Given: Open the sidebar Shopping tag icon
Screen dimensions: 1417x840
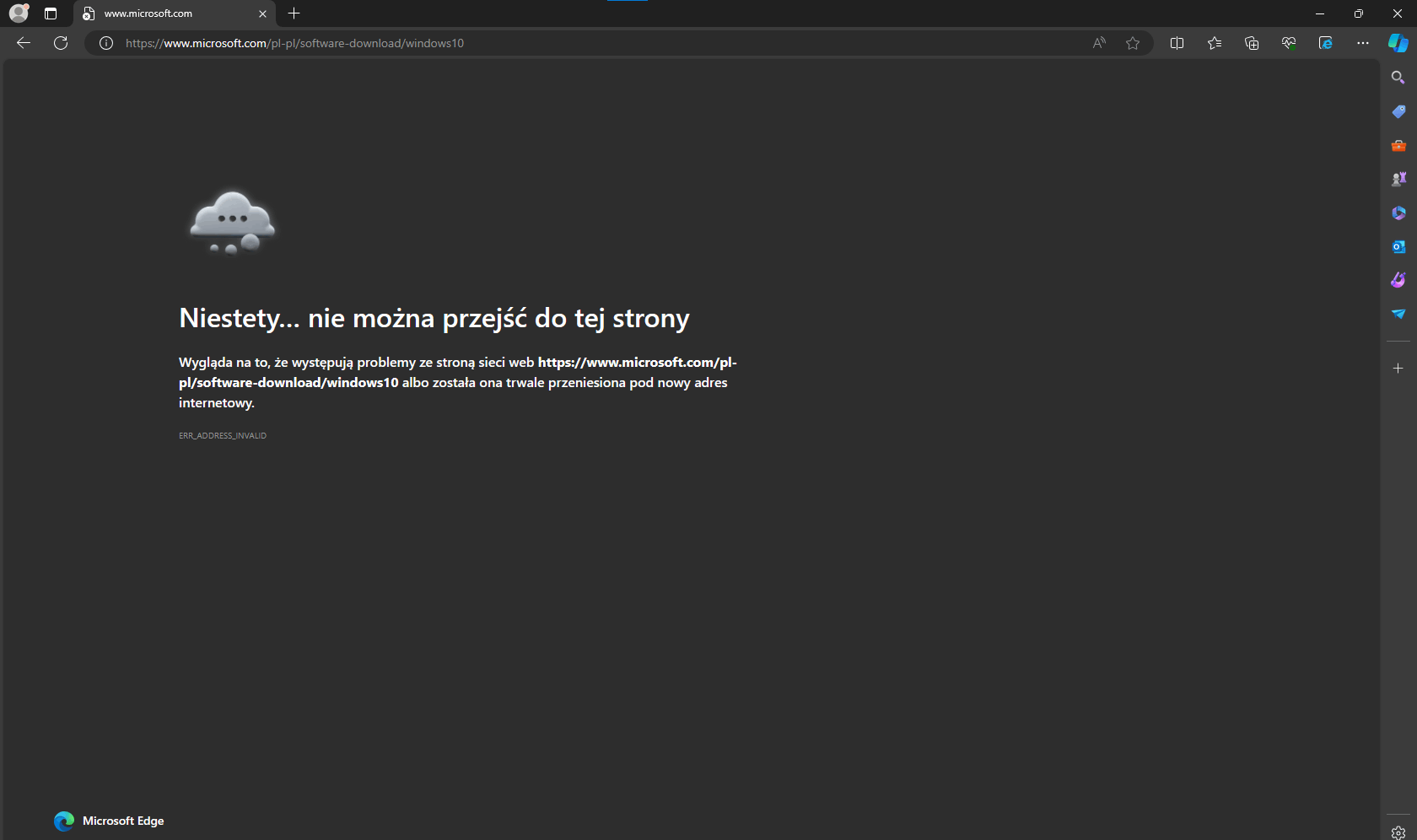Looking at the screenshot, I should [x=1398, y=111].
